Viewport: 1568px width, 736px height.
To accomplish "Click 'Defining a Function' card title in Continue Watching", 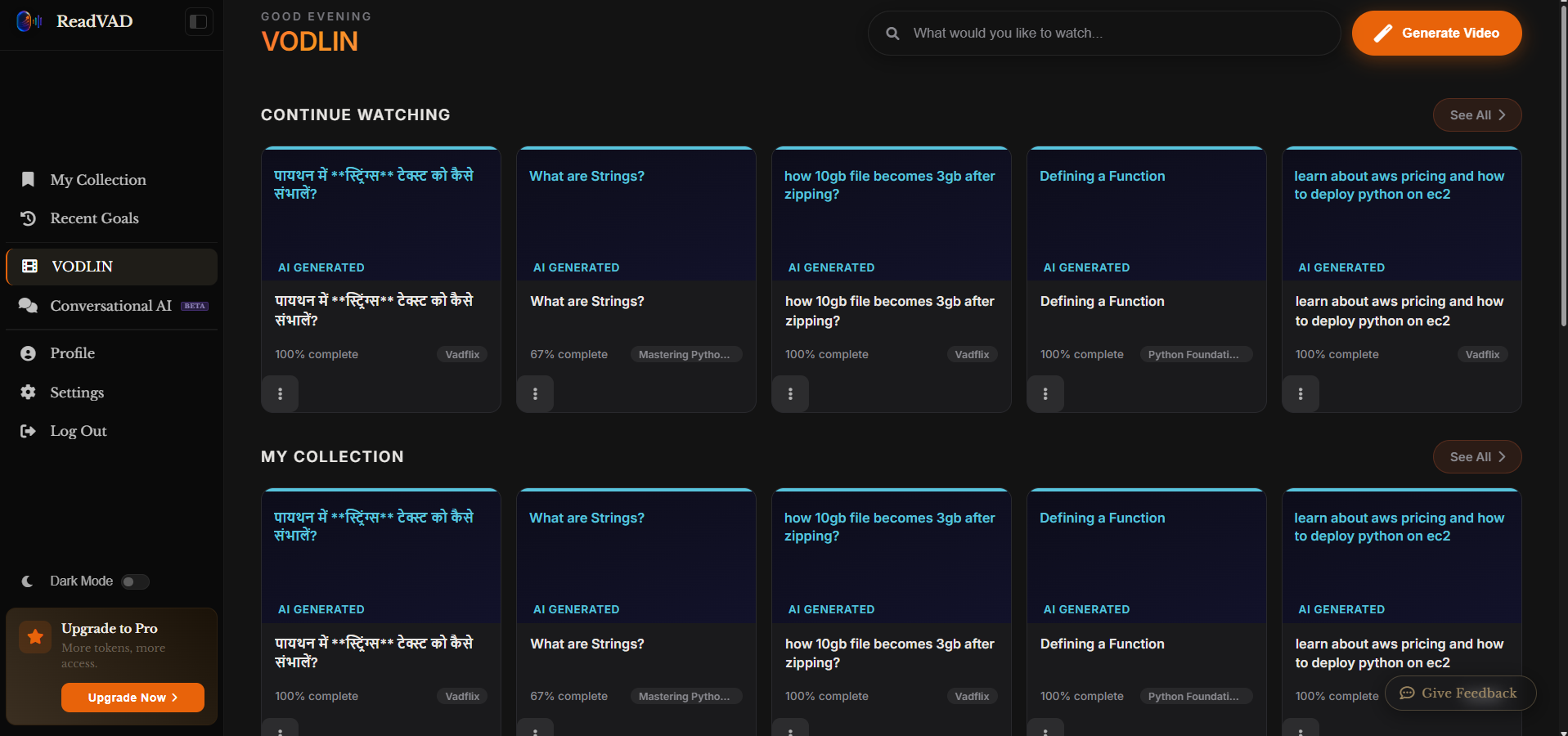I will [1102, 301].
